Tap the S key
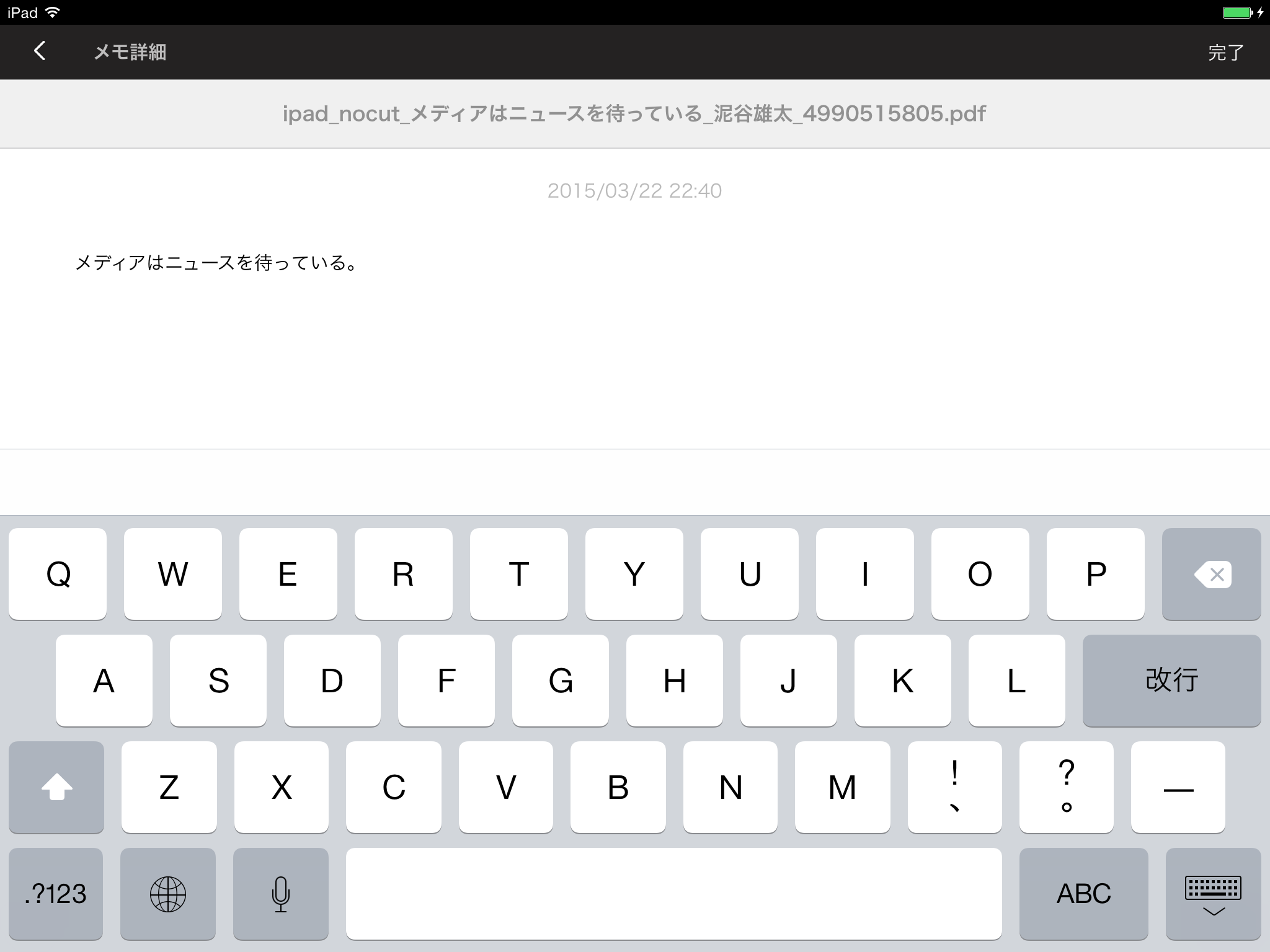 tap(218, 681)
